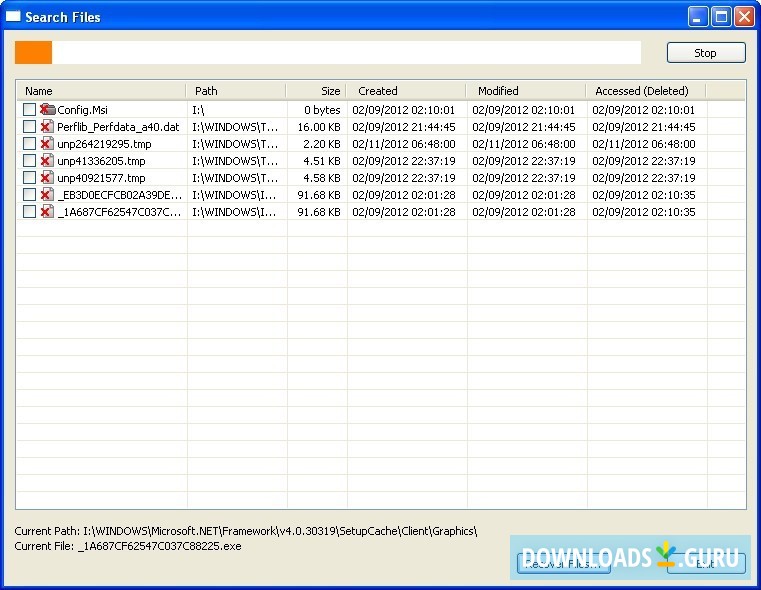Check the unp40921577.tmp checkbox
This screenshot has height=590, width=761.
(29, 178)
